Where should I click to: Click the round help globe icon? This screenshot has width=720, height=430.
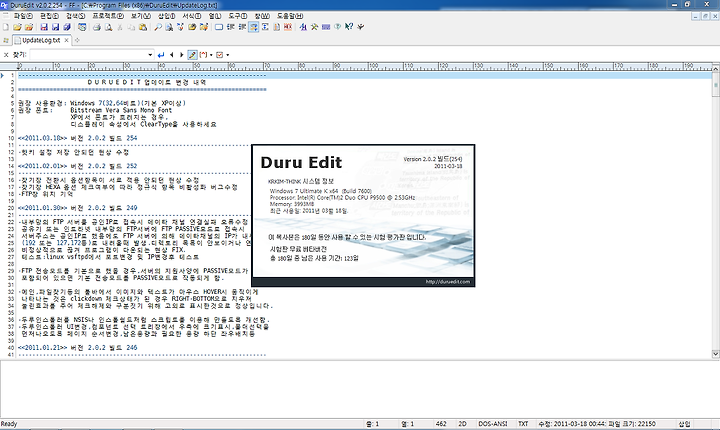(x=338, y=27)
